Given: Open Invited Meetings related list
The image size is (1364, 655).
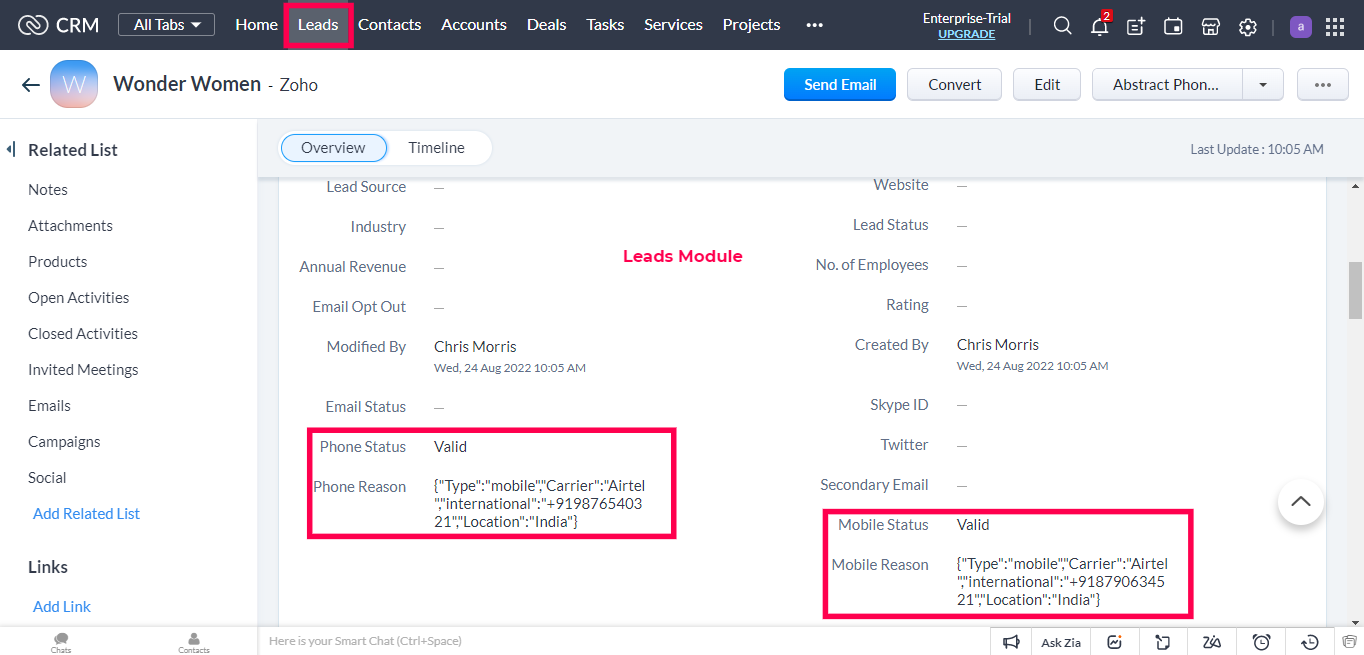Looking at the screenshot, I should (83, 370).
